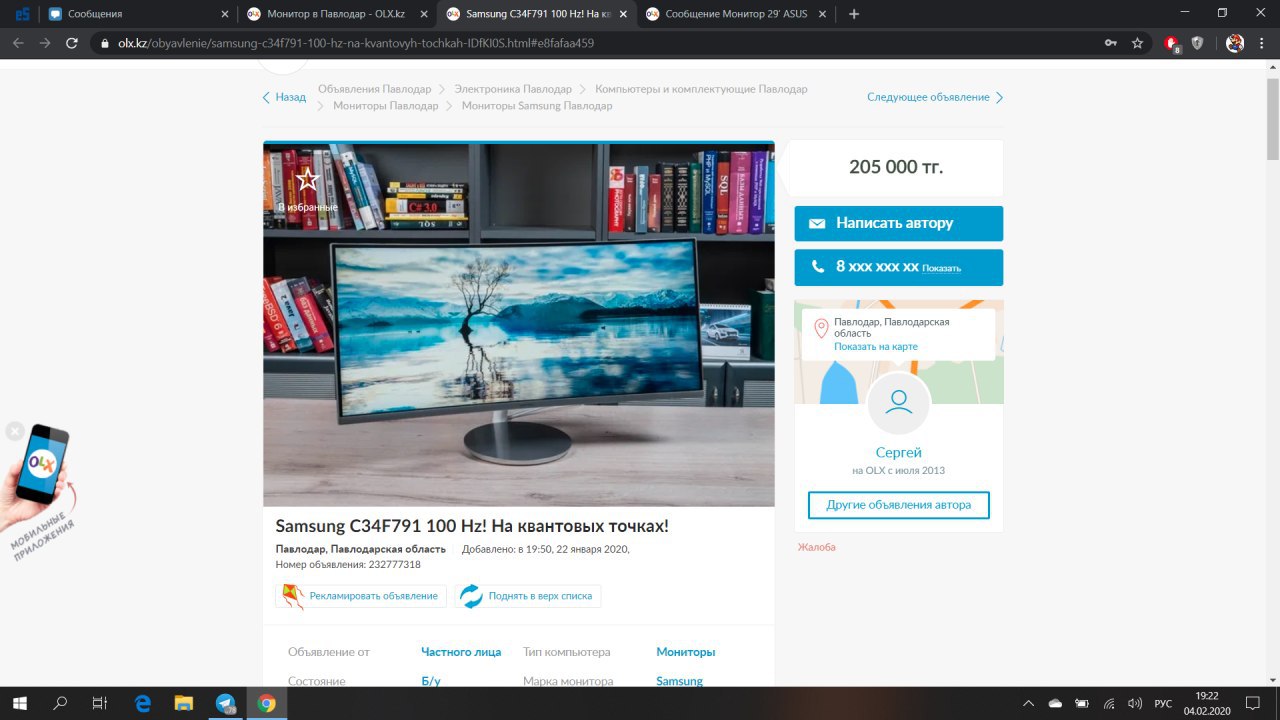Open Chrome three-dot menu
The image size is (1280, 720).
coord(1262,43)
